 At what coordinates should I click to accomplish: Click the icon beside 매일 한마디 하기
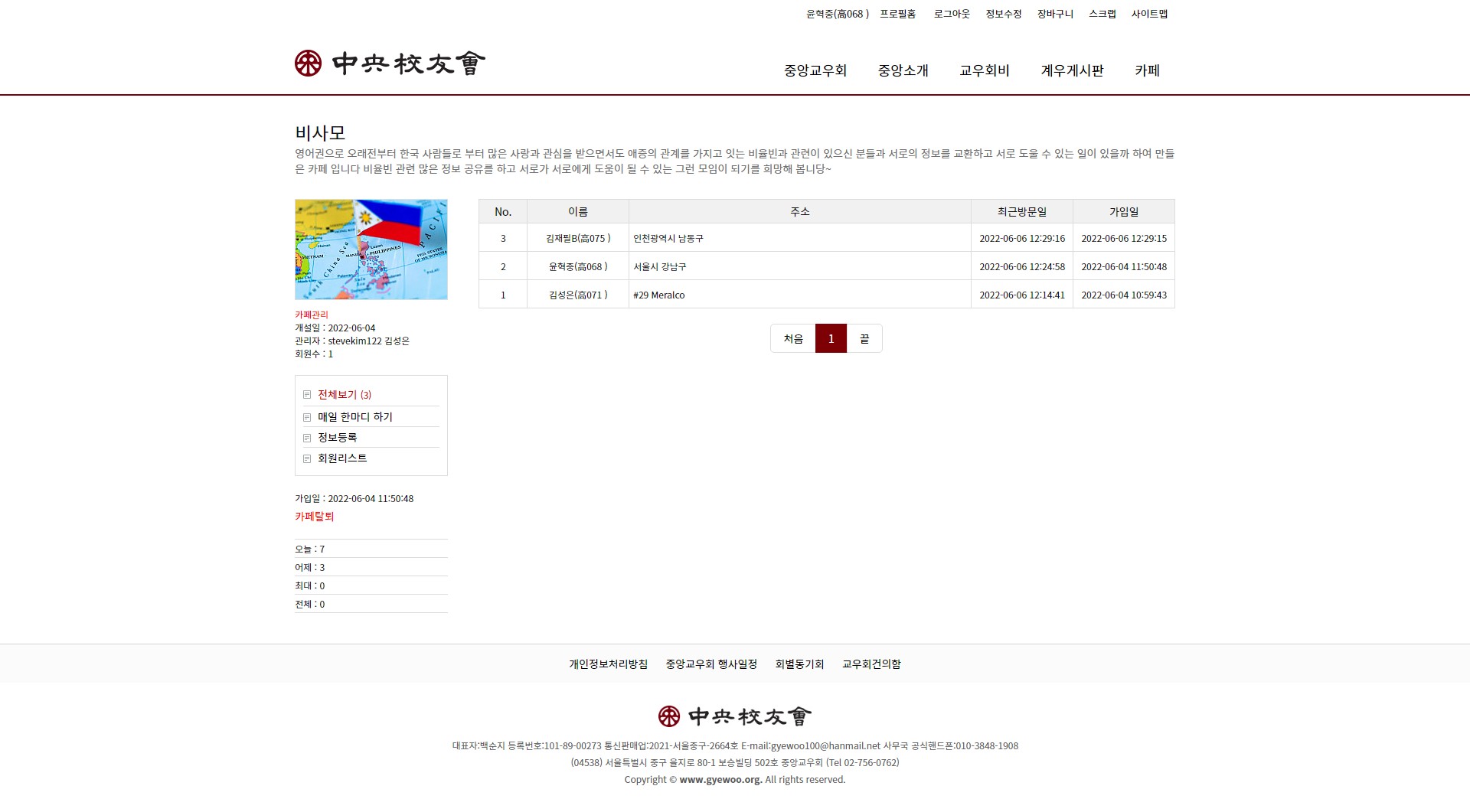tap(307, 417)
